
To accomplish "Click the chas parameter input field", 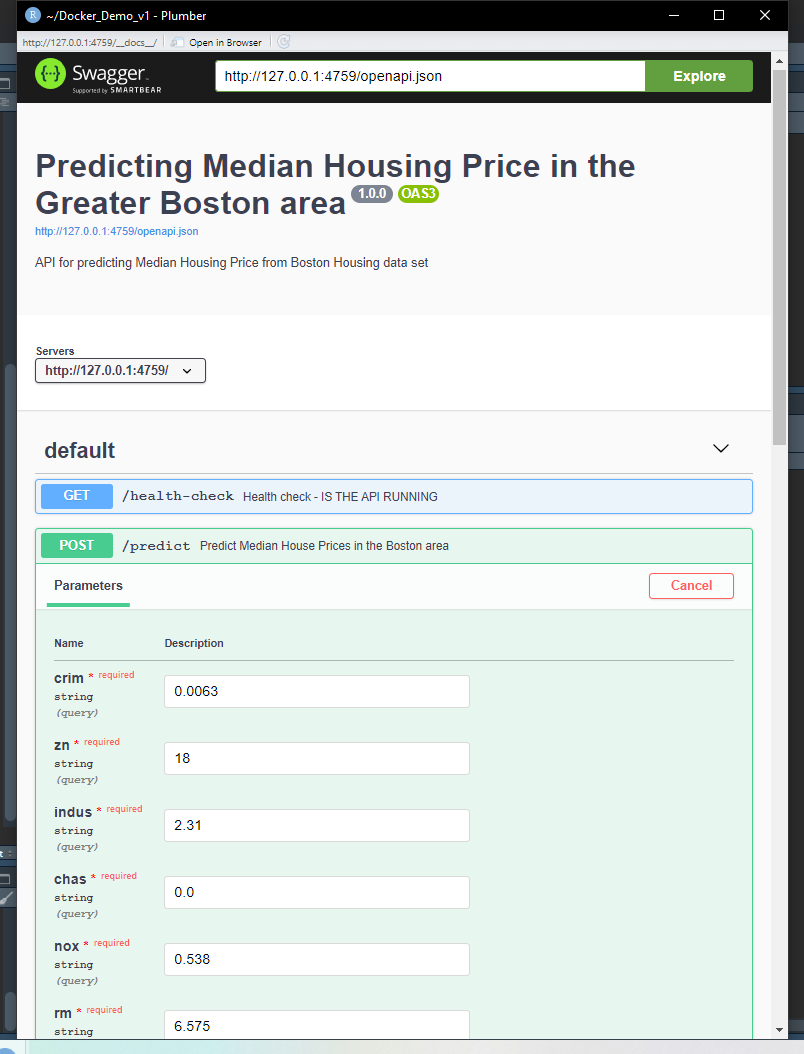I will [x=316, y=892].
